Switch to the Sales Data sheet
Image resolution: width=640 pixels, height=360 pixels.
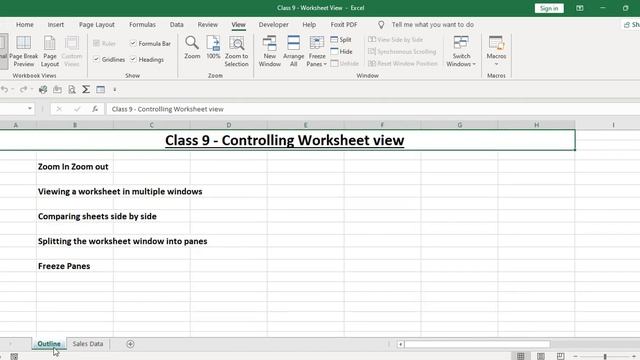tap(88, 344)
